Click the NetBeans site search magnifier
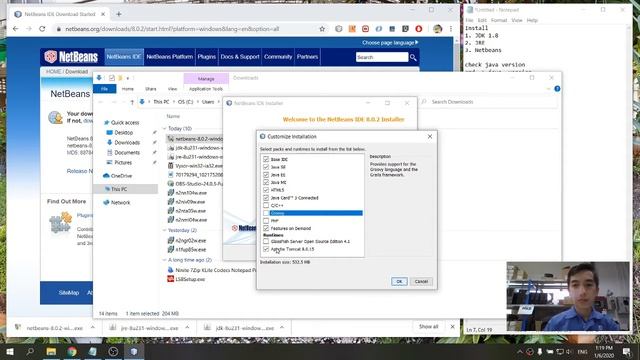Screen dimensions: 640x360 coord(413,57)
